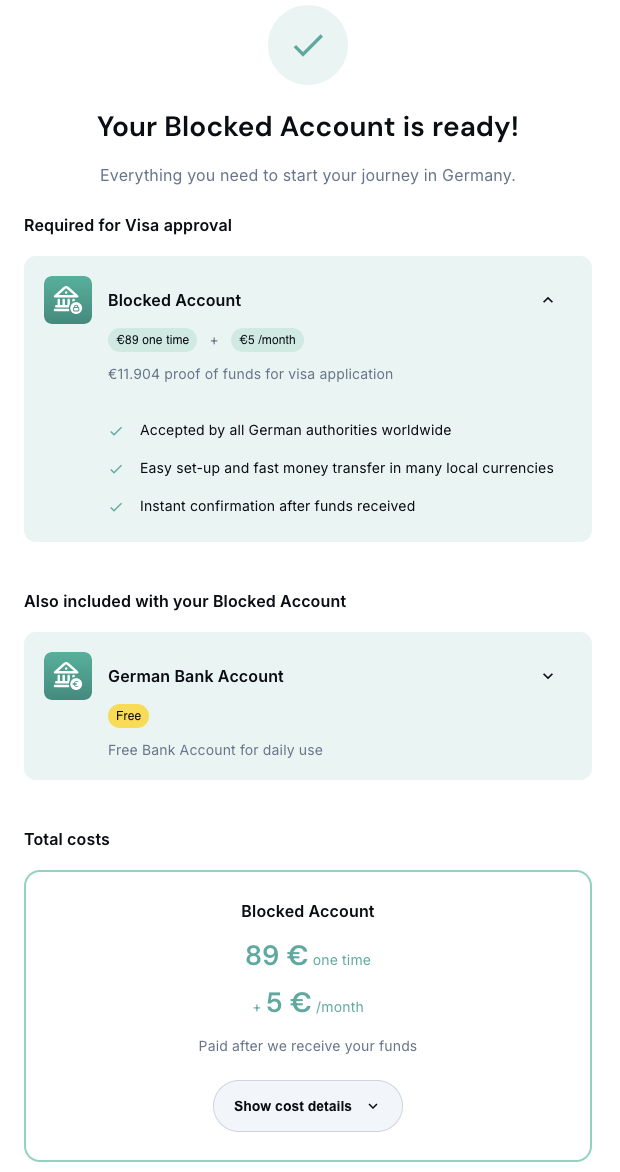Image resolution: width=620 pixels, height=1172 pixels.
Task: Click the German Bank Account euro icon
Action: pyautogui.click(x=68, y=676)
